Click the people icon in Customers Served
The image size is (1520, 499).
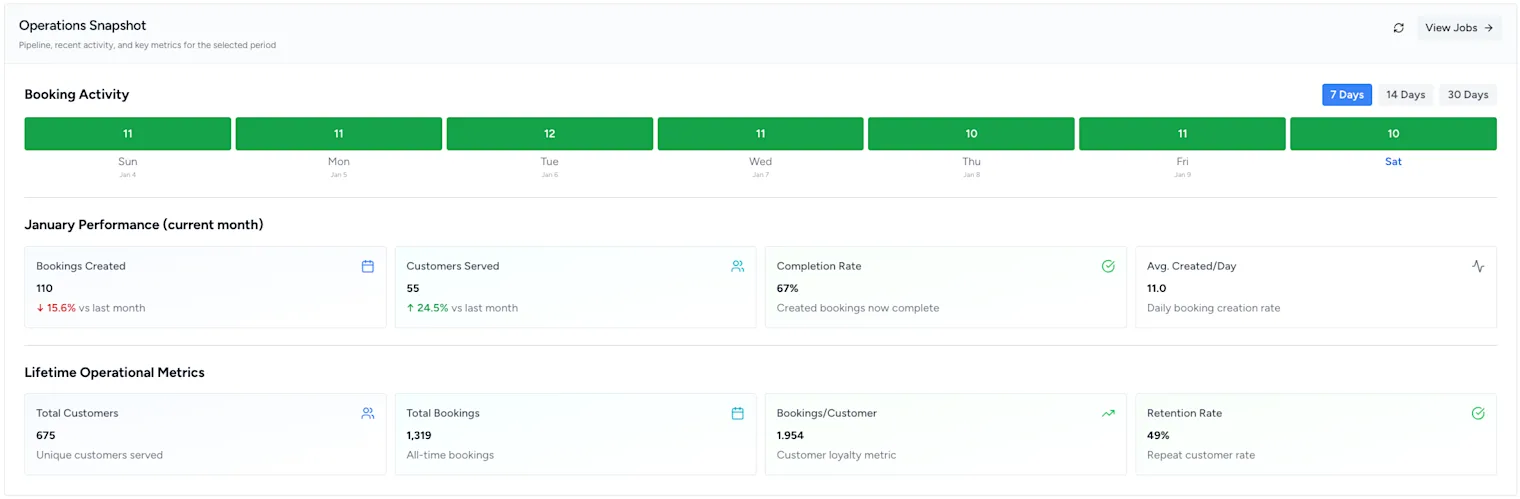(x=738, y=266)
